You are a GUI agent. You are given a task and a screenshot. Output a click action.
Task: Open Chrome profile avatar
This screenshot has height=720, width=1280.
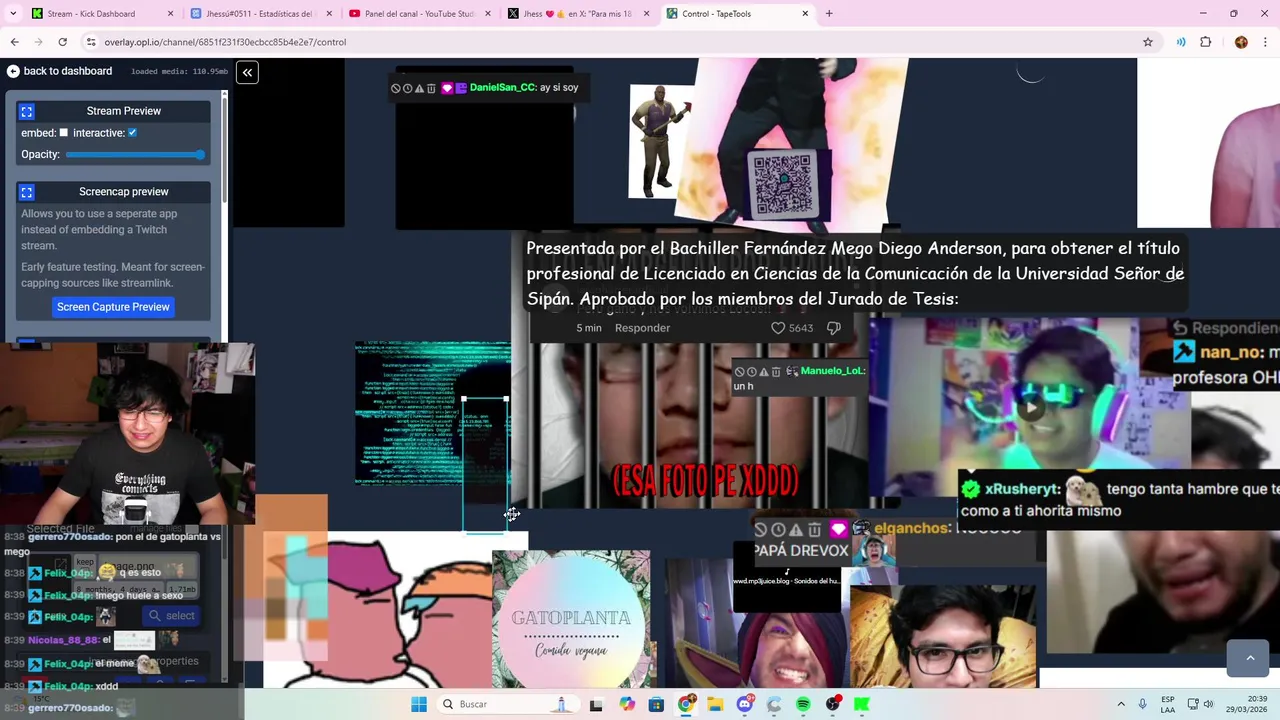(x=1241, y=42)
